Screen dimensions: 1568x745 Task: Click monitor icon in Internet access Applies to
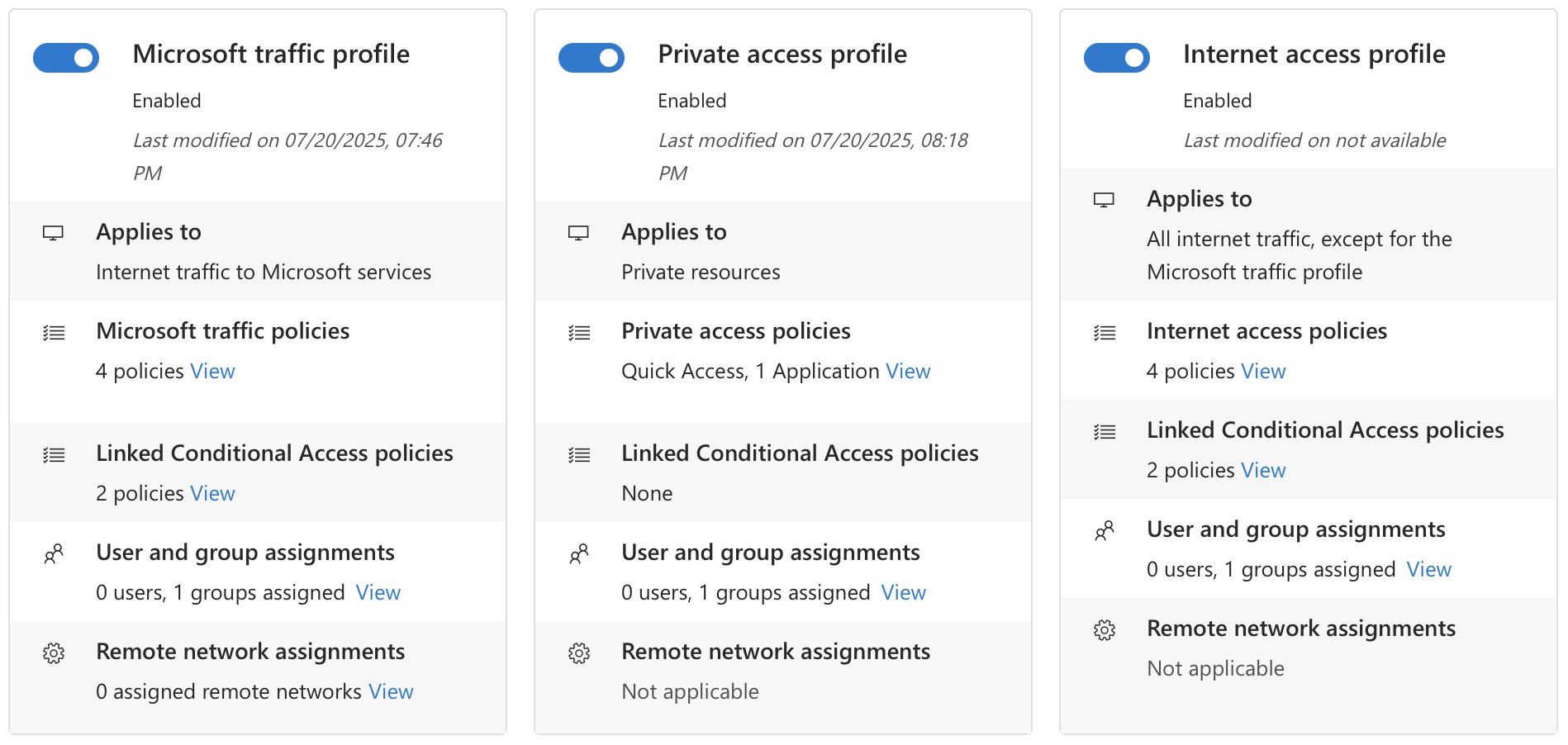(x=1104, y=200)
